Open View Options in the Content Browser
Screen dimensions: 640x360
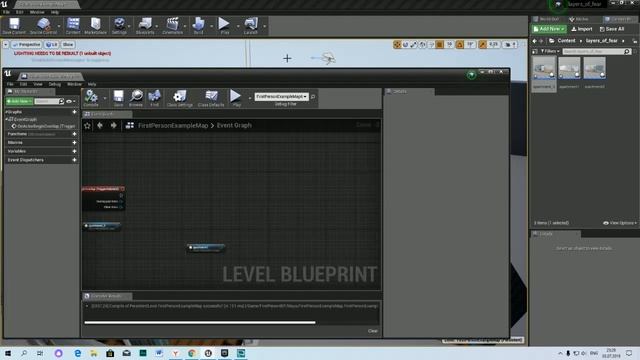pyautogui.click(x=620, y=223)
